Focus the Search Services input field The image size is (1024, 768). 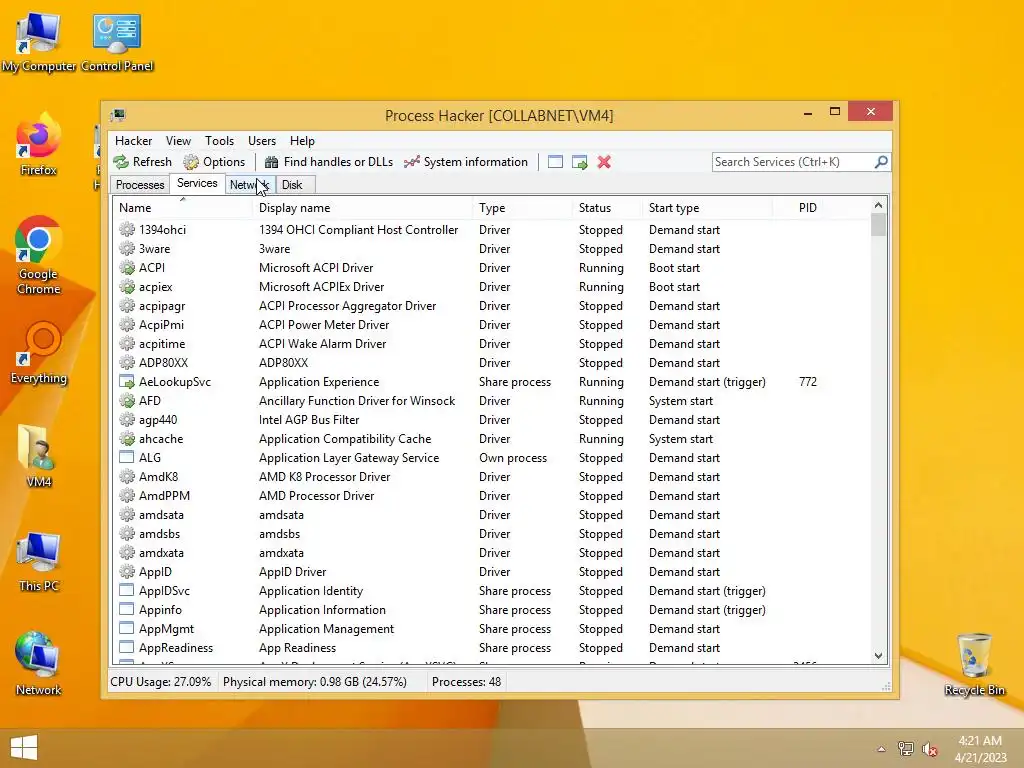coord(793,162)
